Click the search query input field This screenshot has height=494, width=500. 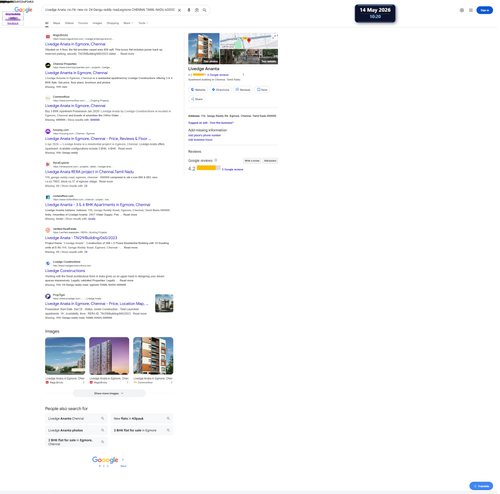[x=110, y=10]
